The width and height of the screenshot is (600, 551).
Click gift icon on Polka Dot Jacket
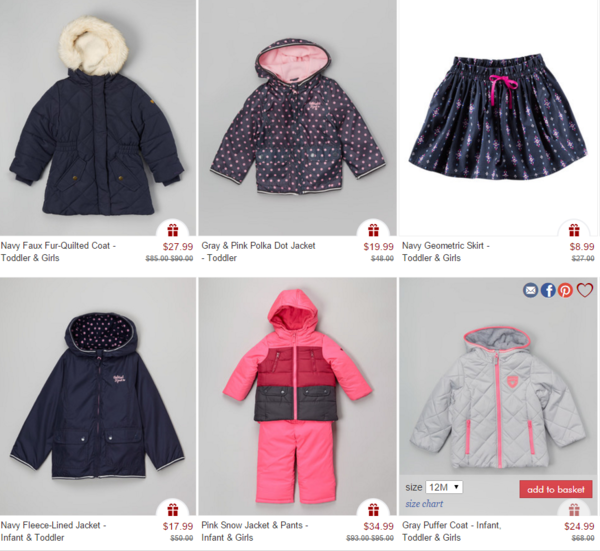(x=373, y=230)
